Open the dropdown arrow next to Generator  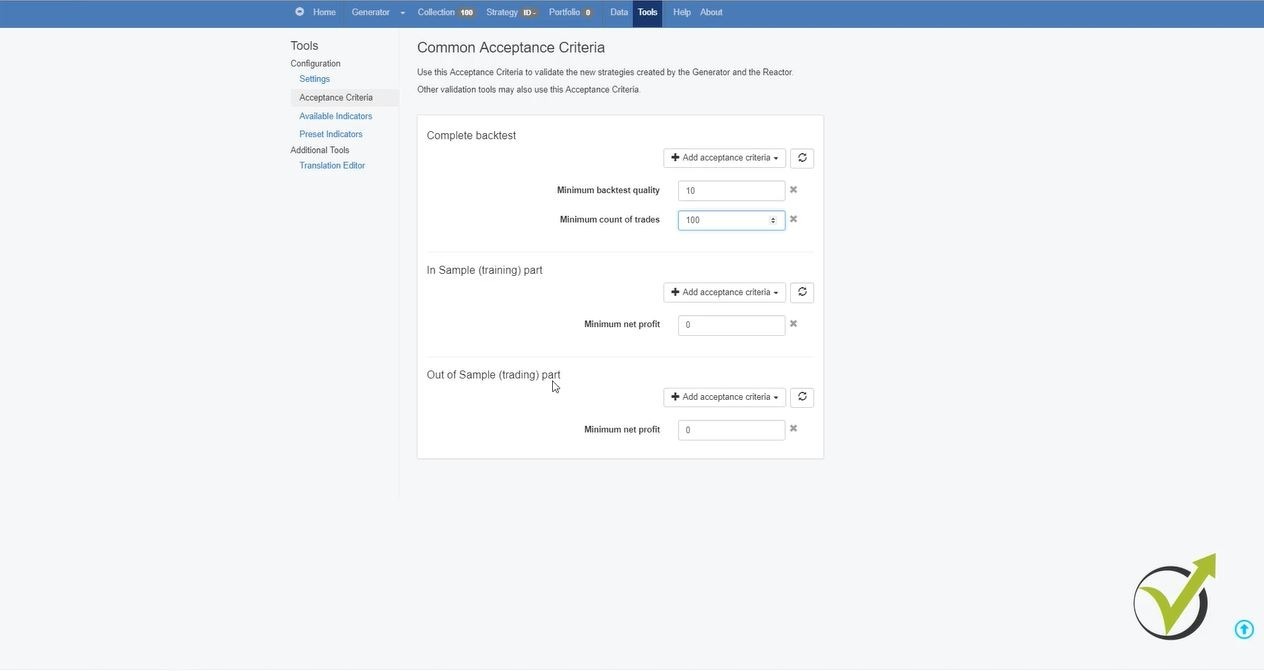(x=403, y=13)
